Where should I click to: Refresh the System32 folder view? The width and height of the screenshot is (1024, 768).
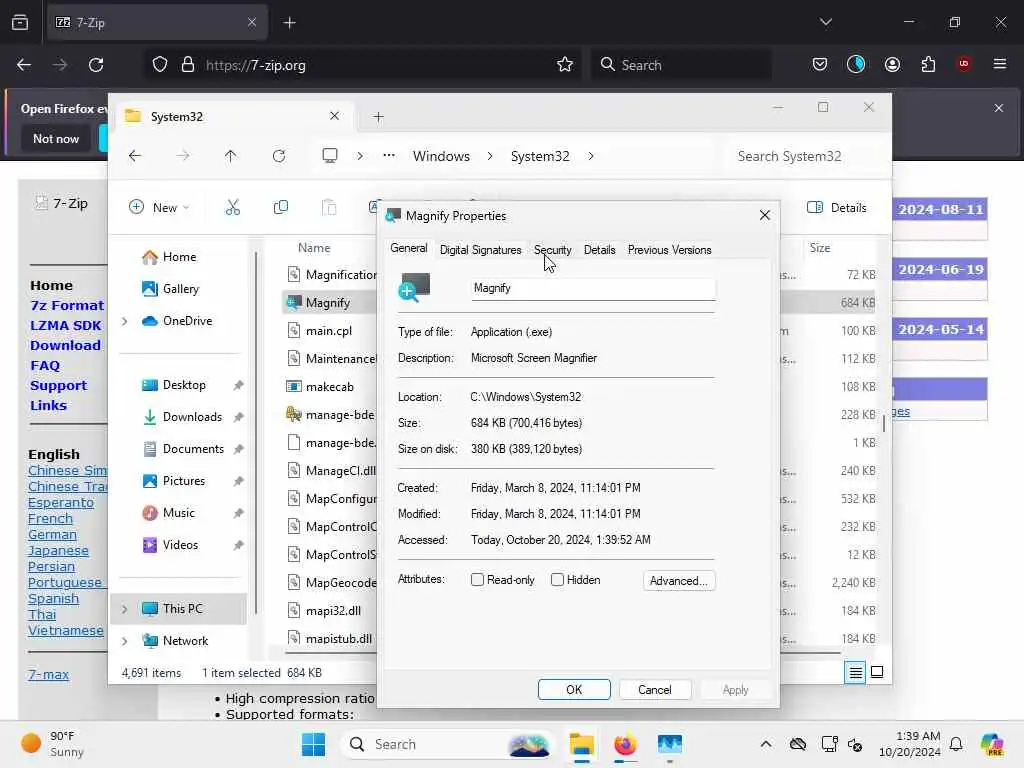click(279, 156)
